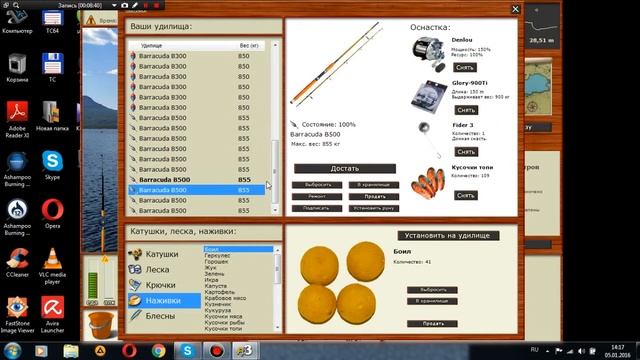Open Skype desktop shortcut
The image size is (640, 360).
point(52,165)
